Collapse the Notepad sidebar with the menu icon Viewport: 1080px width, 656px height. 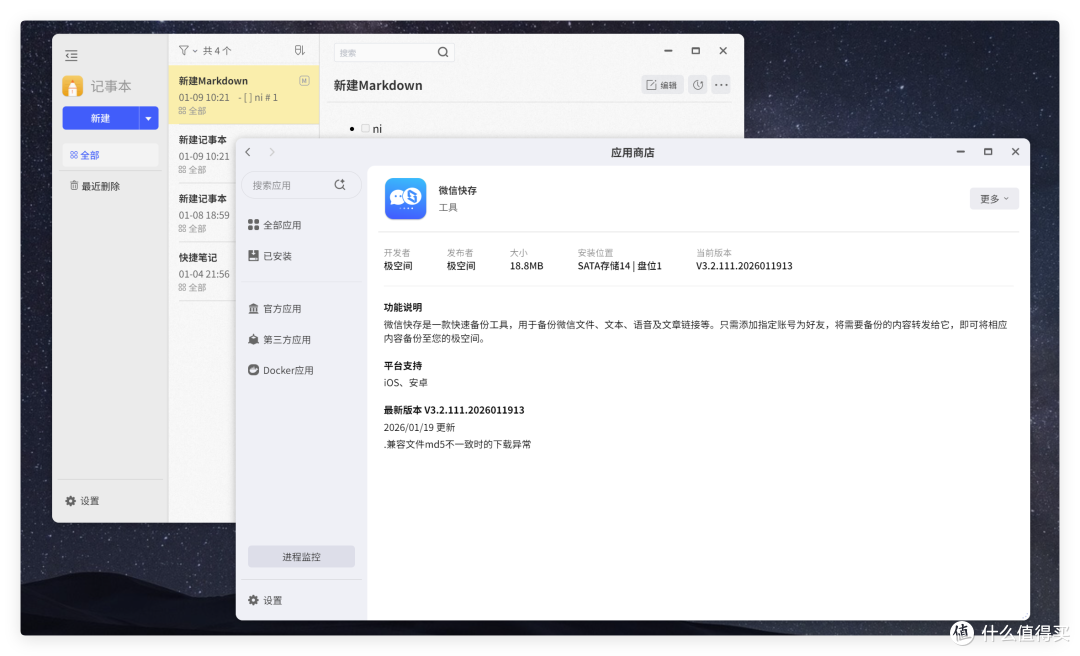(72, 56)
